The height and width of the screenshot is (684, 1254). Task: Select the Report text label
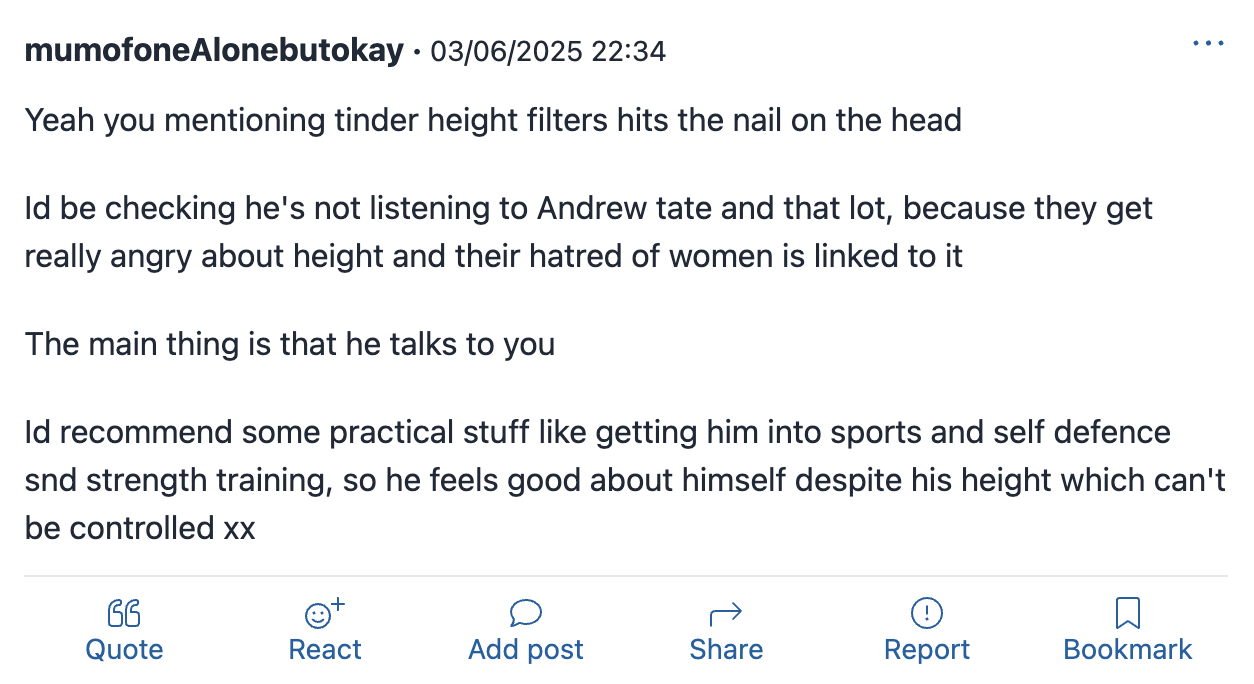(927, 650)
